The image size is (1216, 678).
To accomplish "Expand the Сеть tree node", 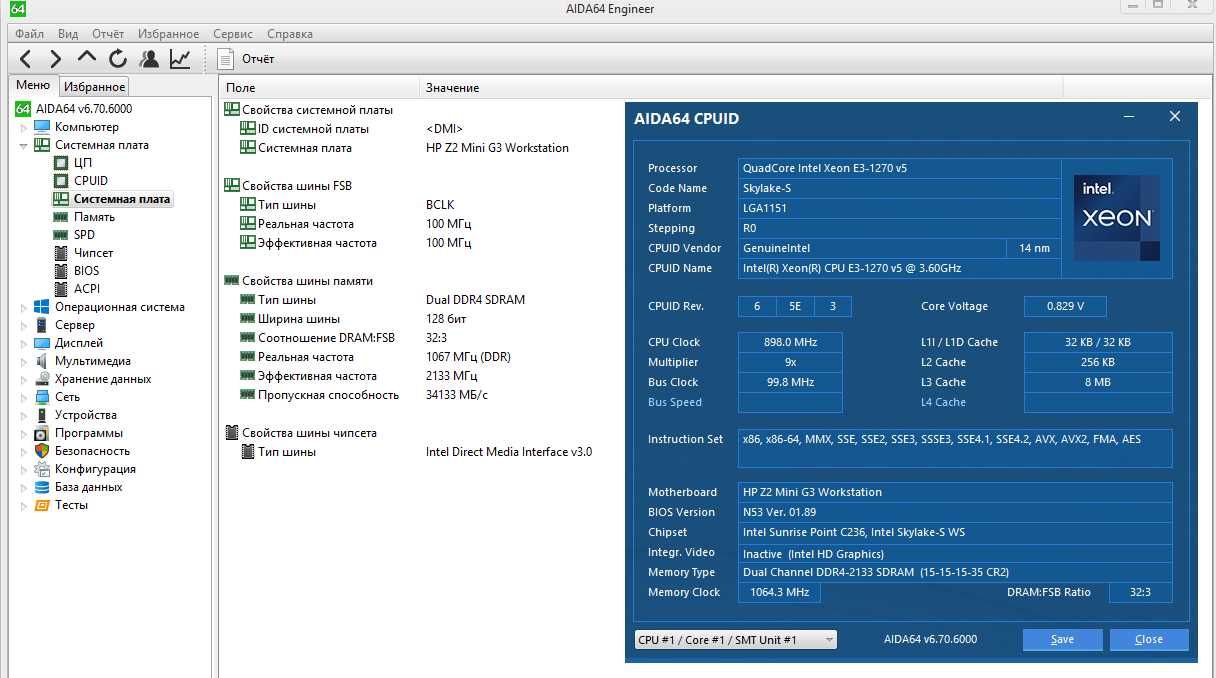I will tap(24, 397).
